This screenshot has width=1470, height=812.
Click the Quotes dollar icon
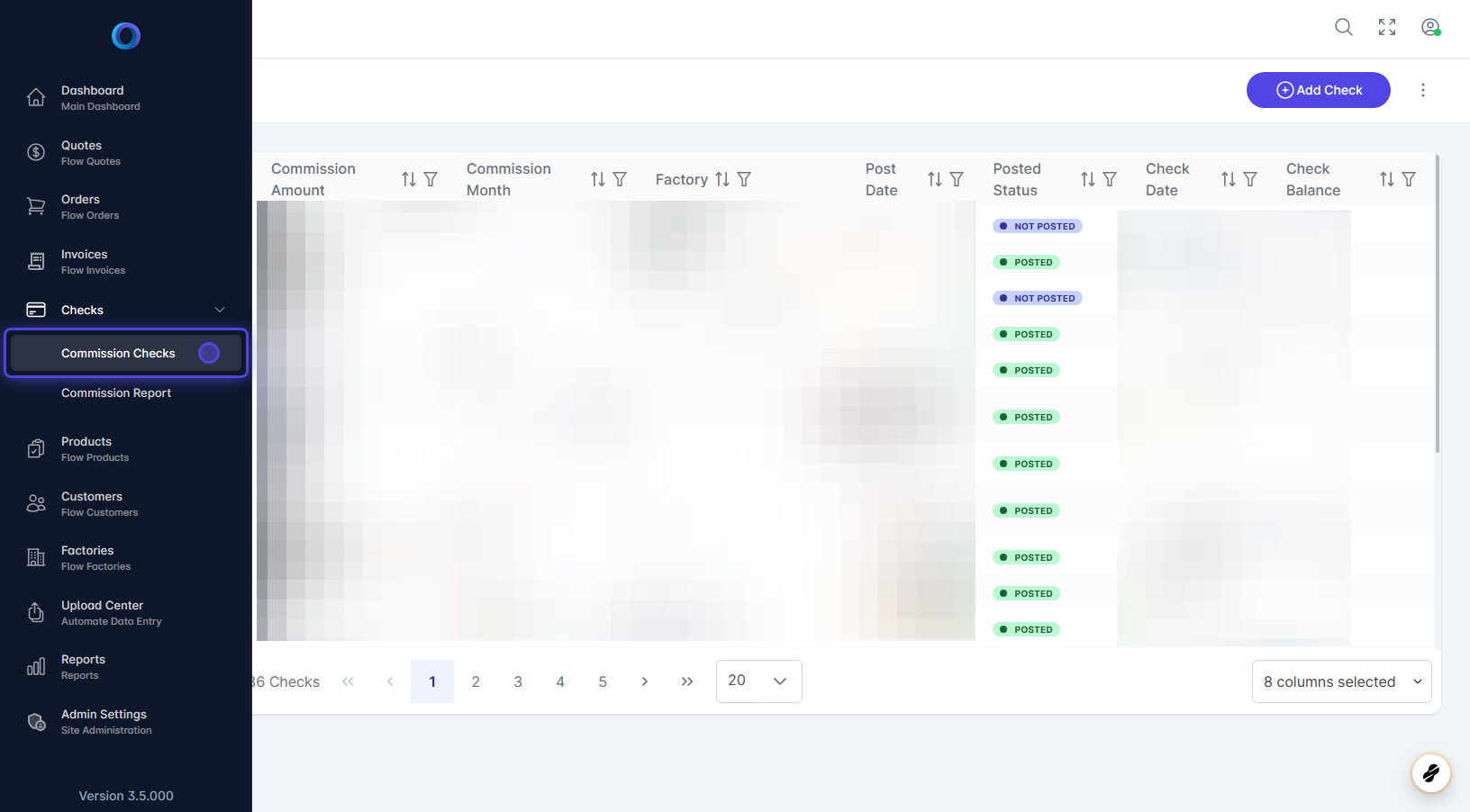tap(36, 151)
